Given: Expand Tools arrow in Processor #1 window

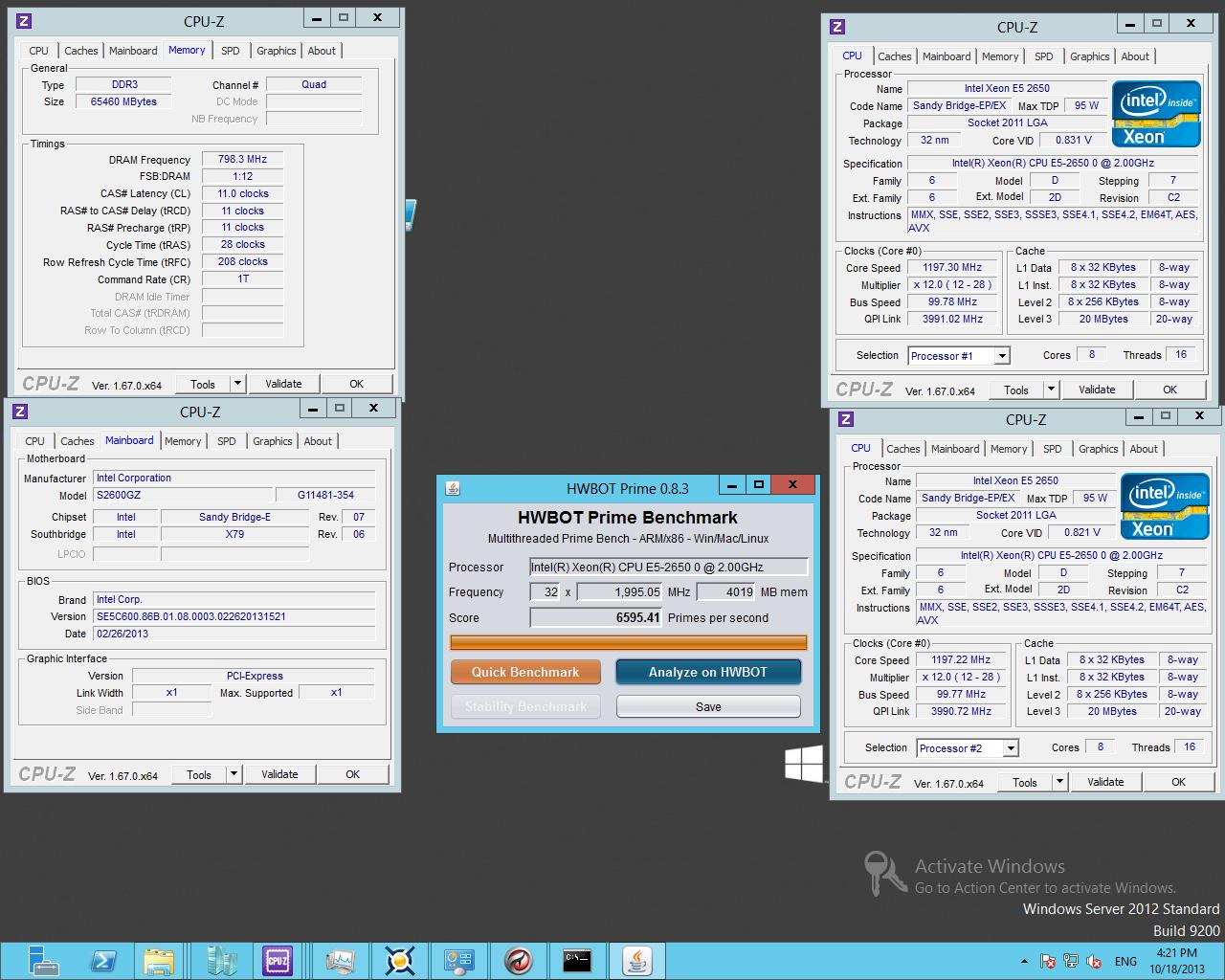Looking at the screenshot, I should coord(1051,390).
